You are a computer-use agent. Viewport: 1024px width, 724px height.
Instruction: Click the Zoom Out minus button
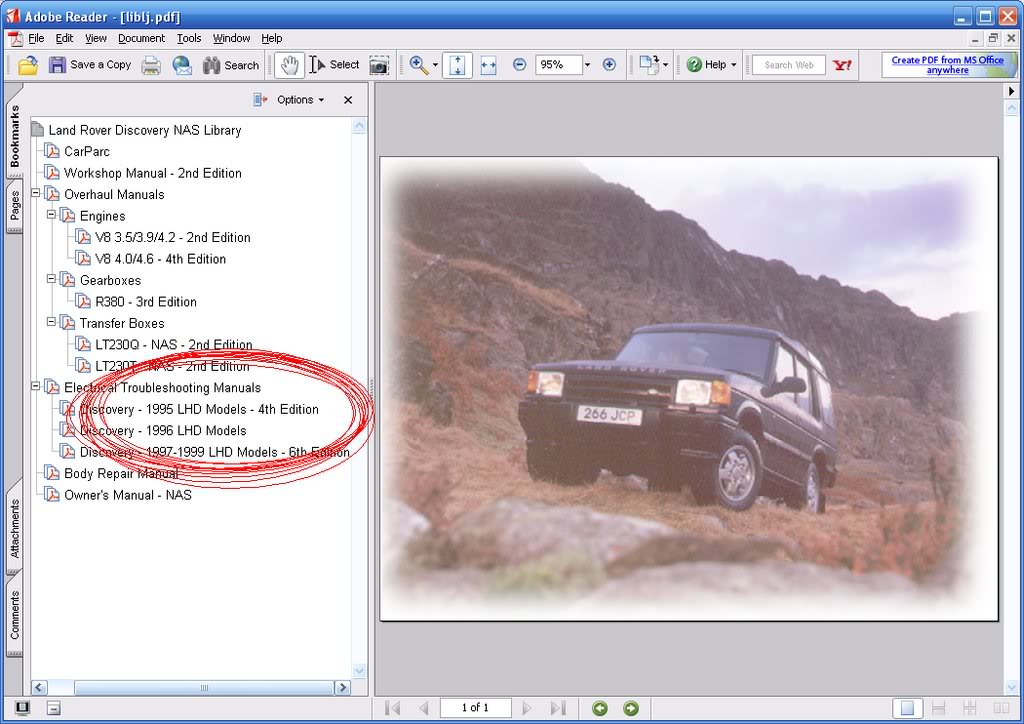(x=519, y=65)
